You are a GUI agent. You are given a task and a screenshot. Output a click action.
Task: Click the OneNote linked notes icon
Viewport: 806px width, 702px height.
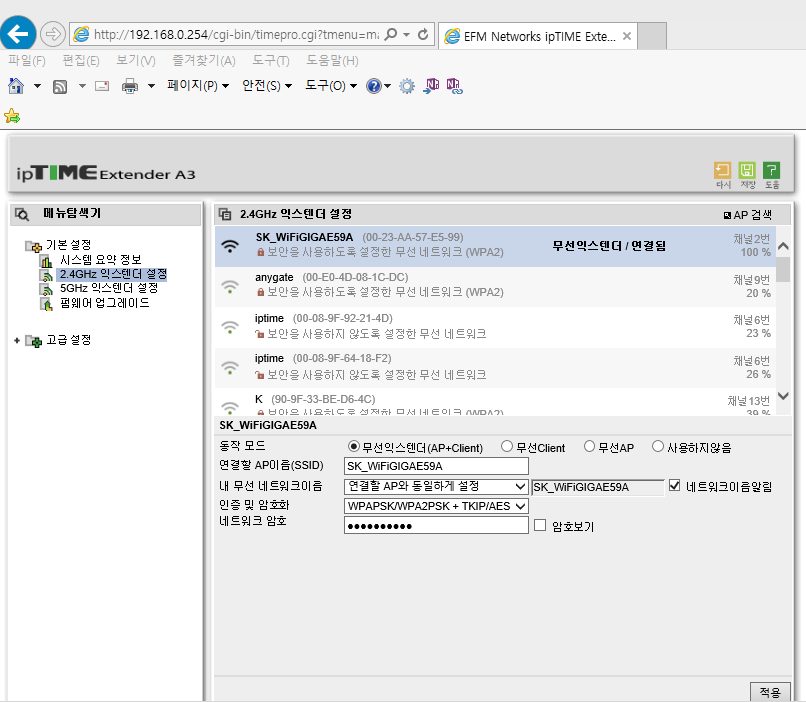(454, 86)
